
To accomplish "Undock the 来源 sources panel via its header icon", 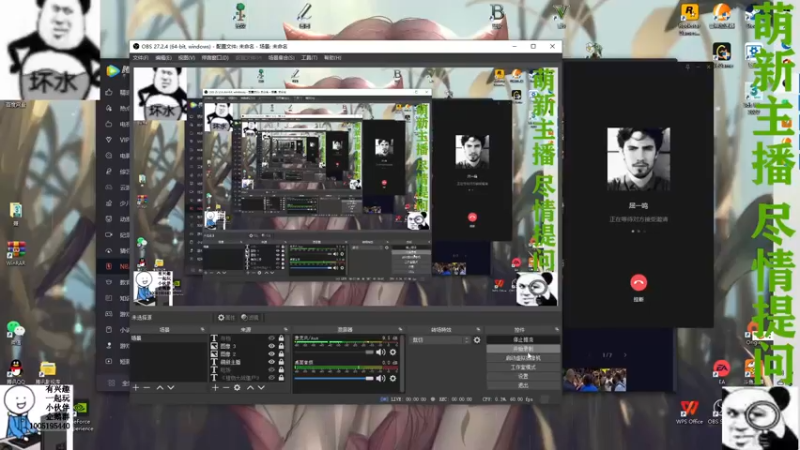I will click(285, 330).
